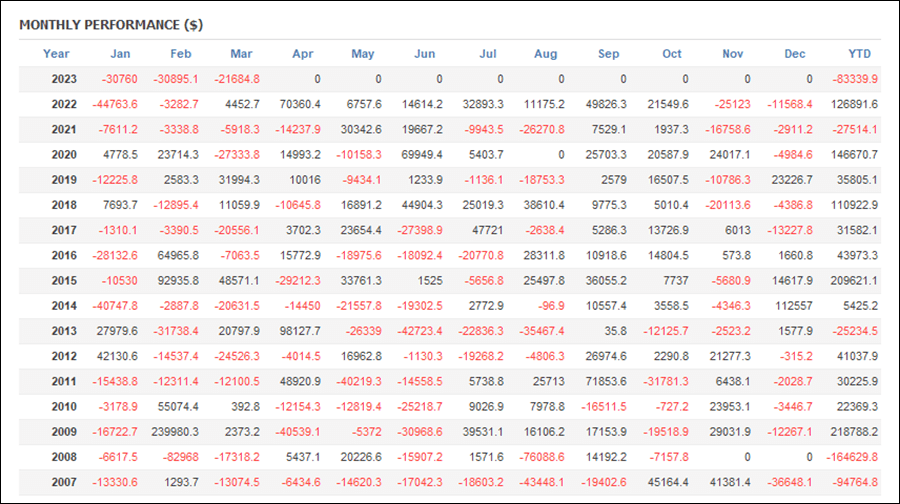Click the Dec column header
This screenshot has width=900, height=504.
coord(794,54)
